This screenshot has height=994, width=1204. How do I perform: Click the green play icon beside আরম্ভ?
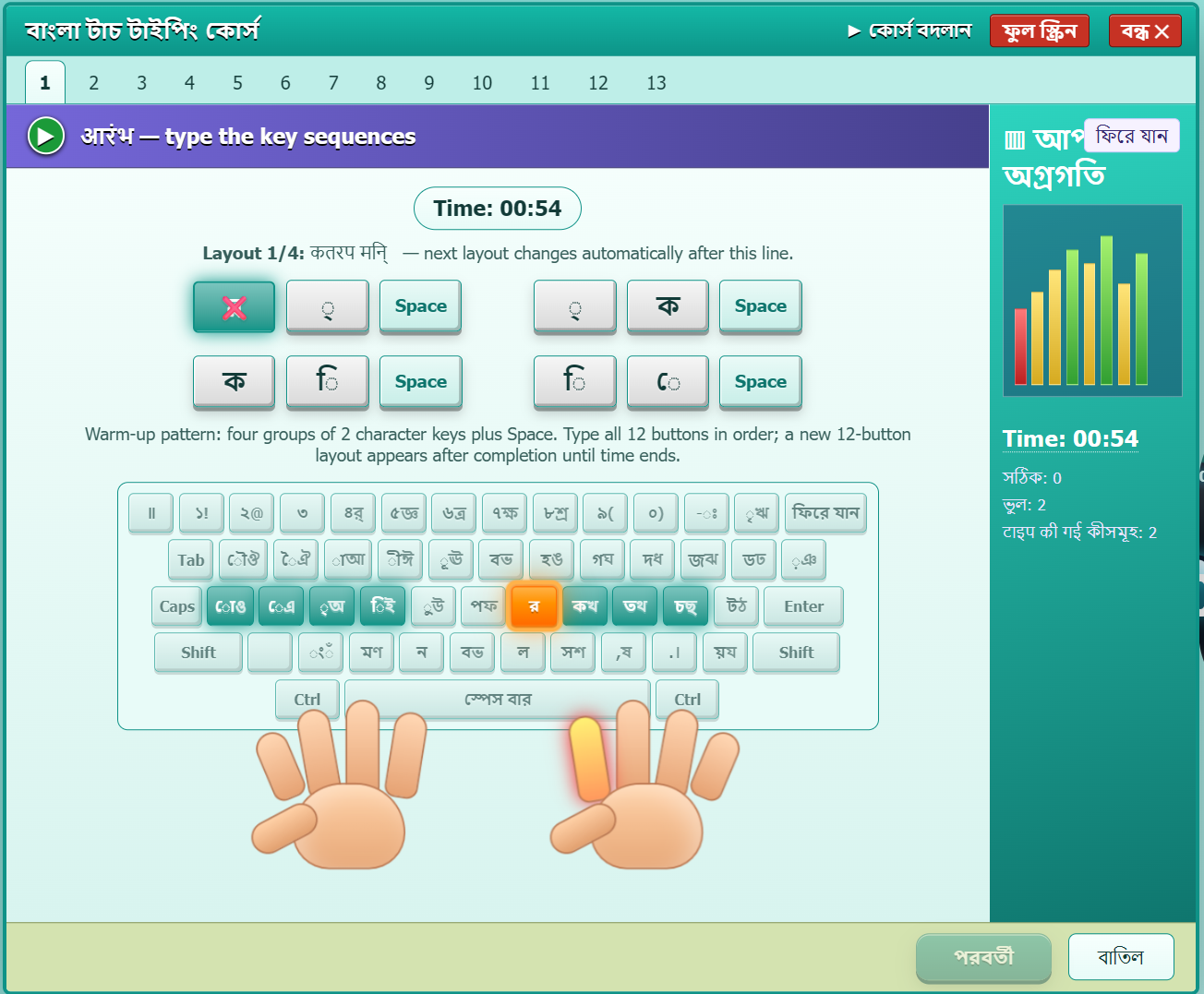[45, 136]
